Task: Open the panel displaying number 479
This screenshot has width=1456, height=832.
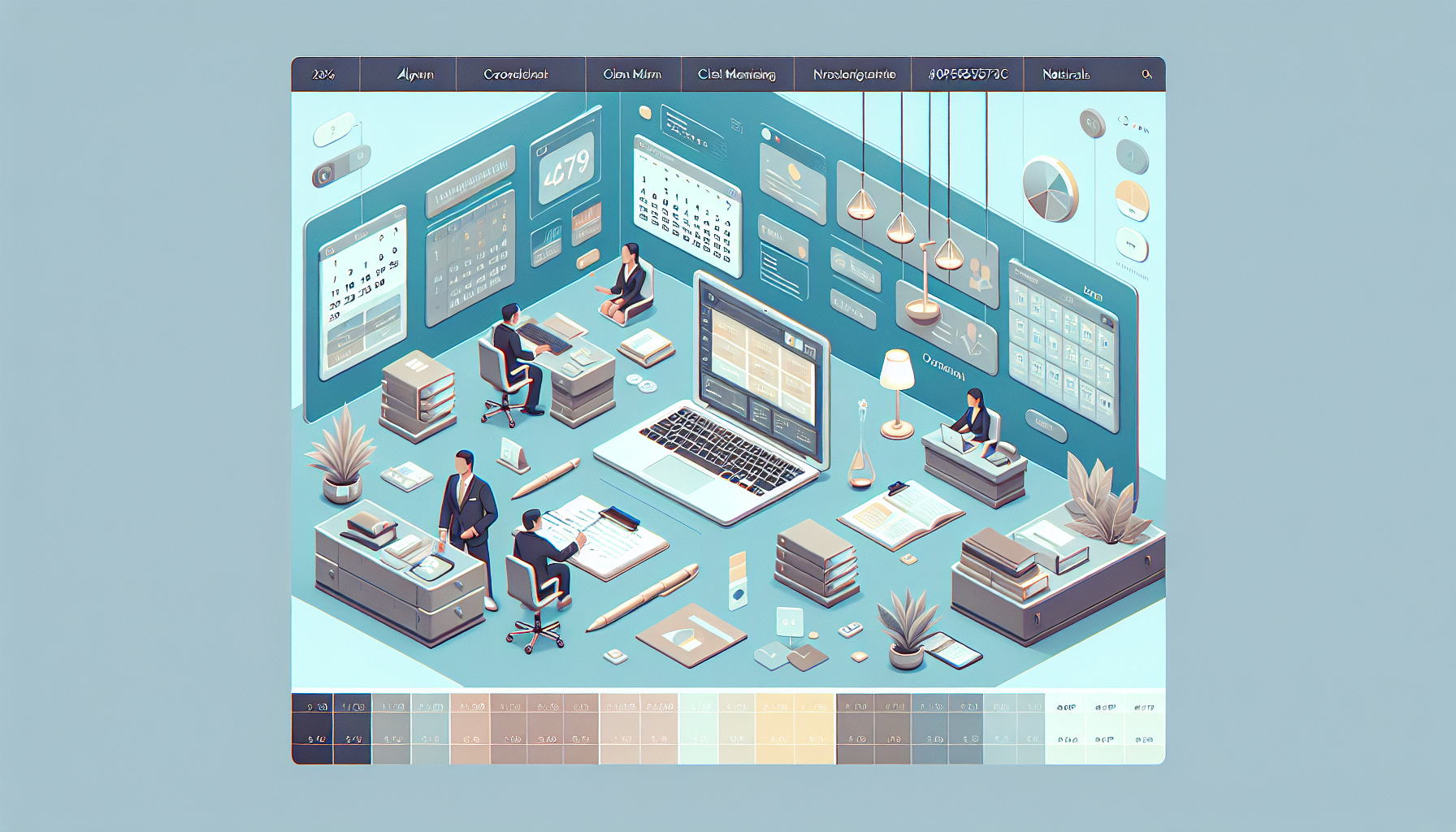Action: click(566, 168)
